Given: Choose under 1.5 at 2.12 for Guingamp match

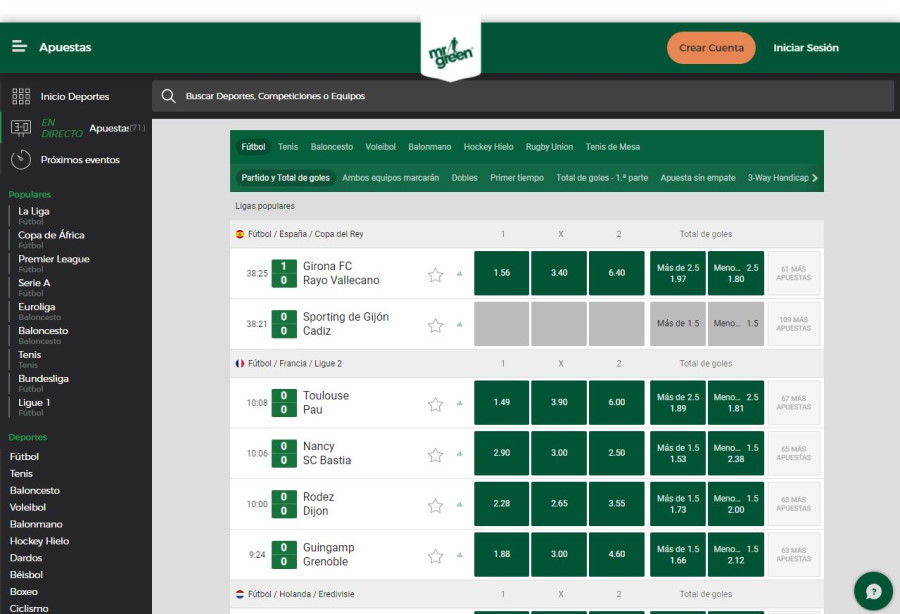Looking at the screenshot, I should (736, 554).
